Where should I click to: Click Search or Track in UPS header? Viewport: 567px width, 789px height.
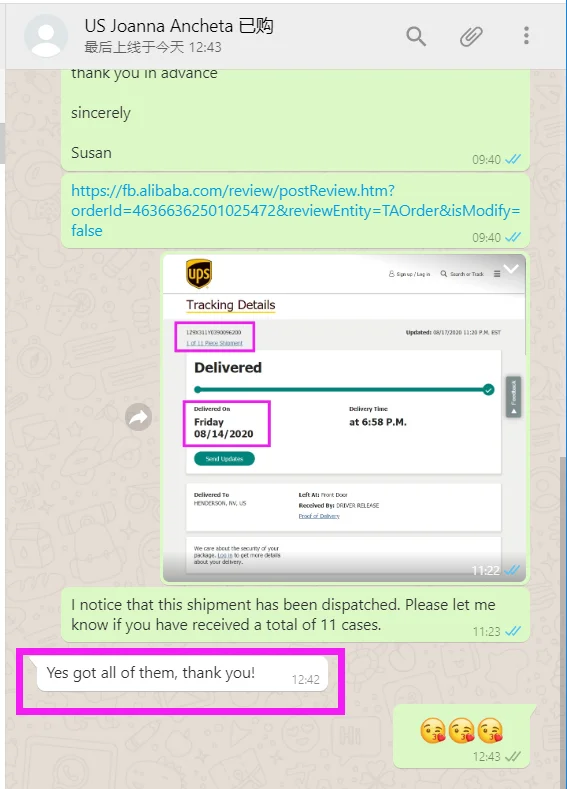click(x=462, y=274)
